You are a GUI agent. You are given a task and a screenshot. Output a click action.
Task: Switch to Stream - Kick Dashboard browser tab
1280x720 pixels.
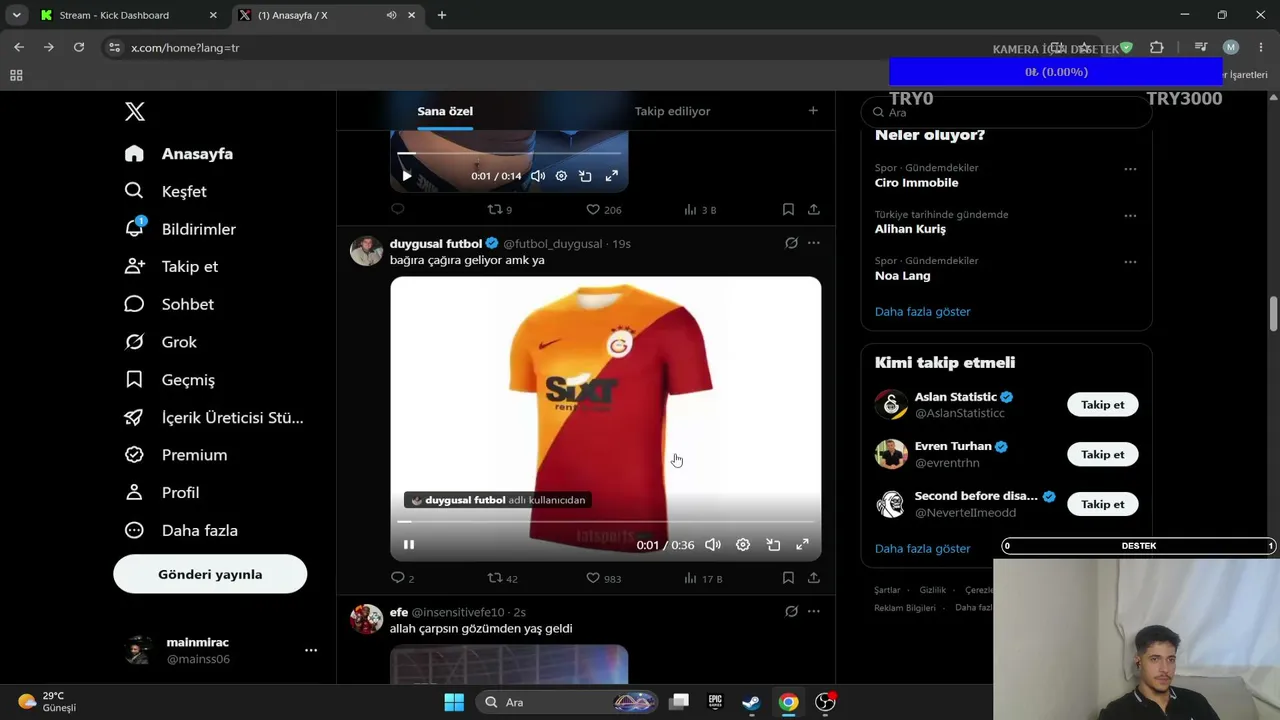pos(129,15)
